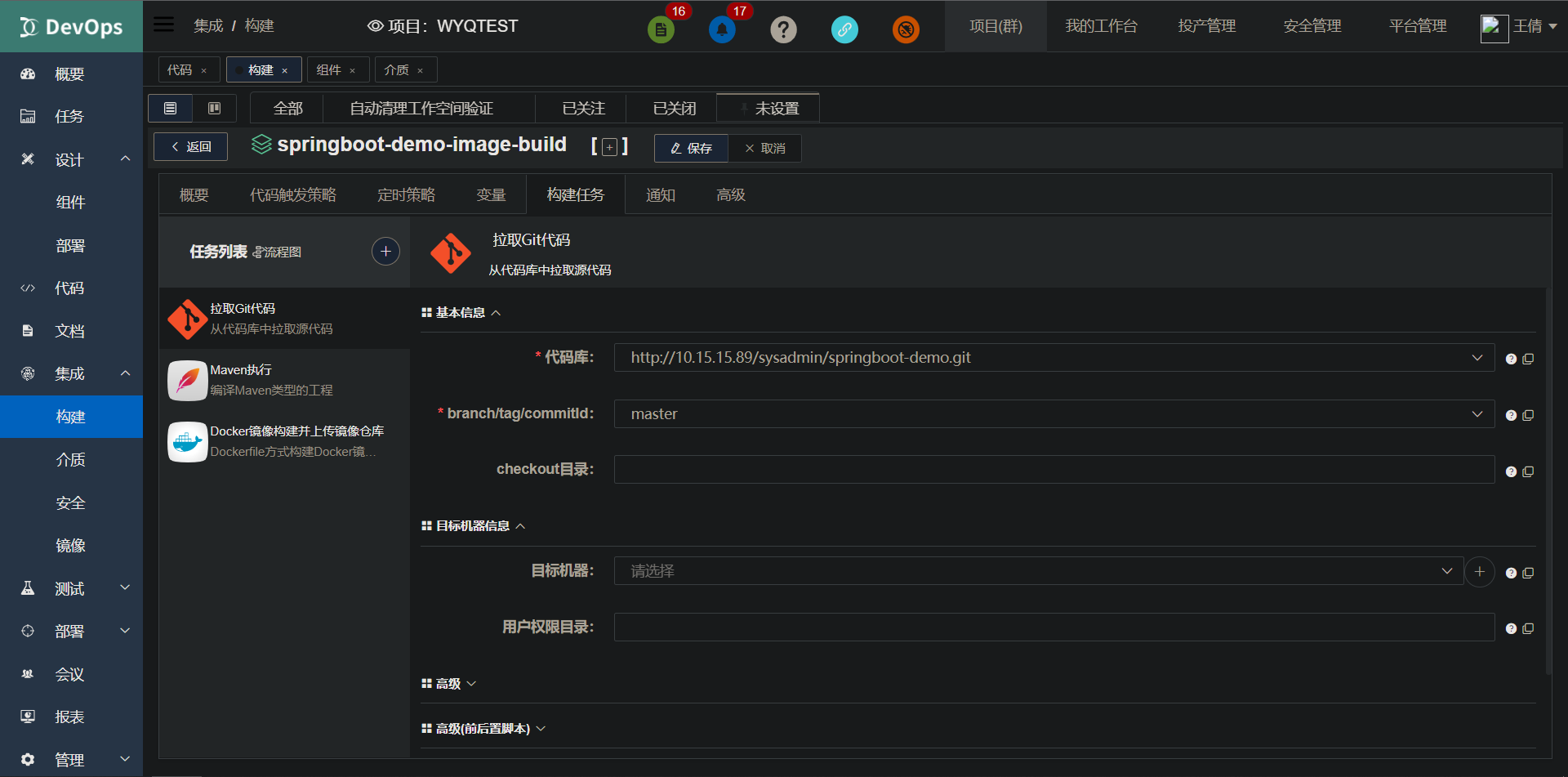The image size is (1568, 777).
Task: Switch to the 通知 tab
Action: point(661,194)
